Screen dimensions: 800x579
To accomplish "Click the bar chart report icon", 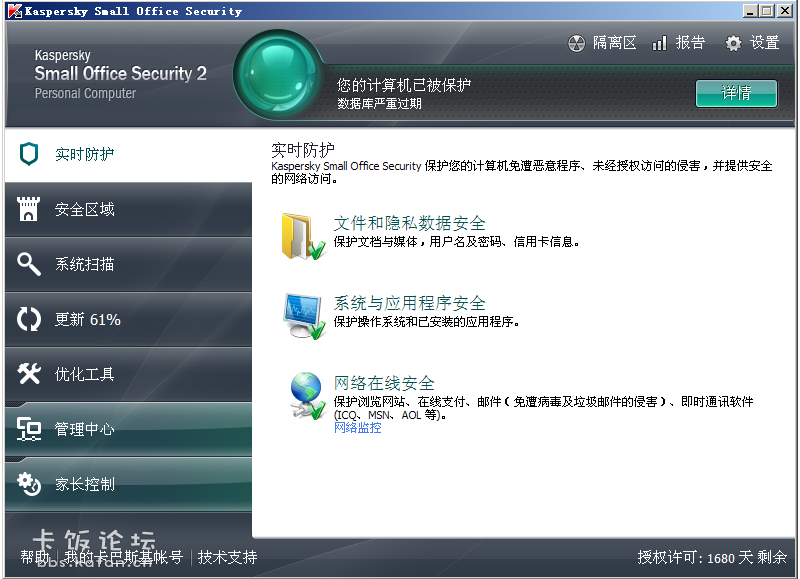I will point(659,43).
